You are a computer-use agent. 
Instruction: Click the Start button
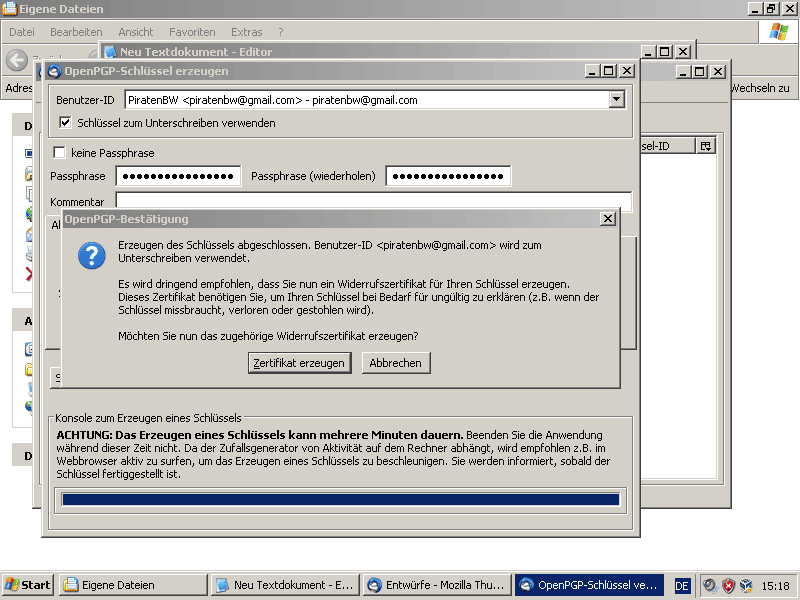click(28, 585)
